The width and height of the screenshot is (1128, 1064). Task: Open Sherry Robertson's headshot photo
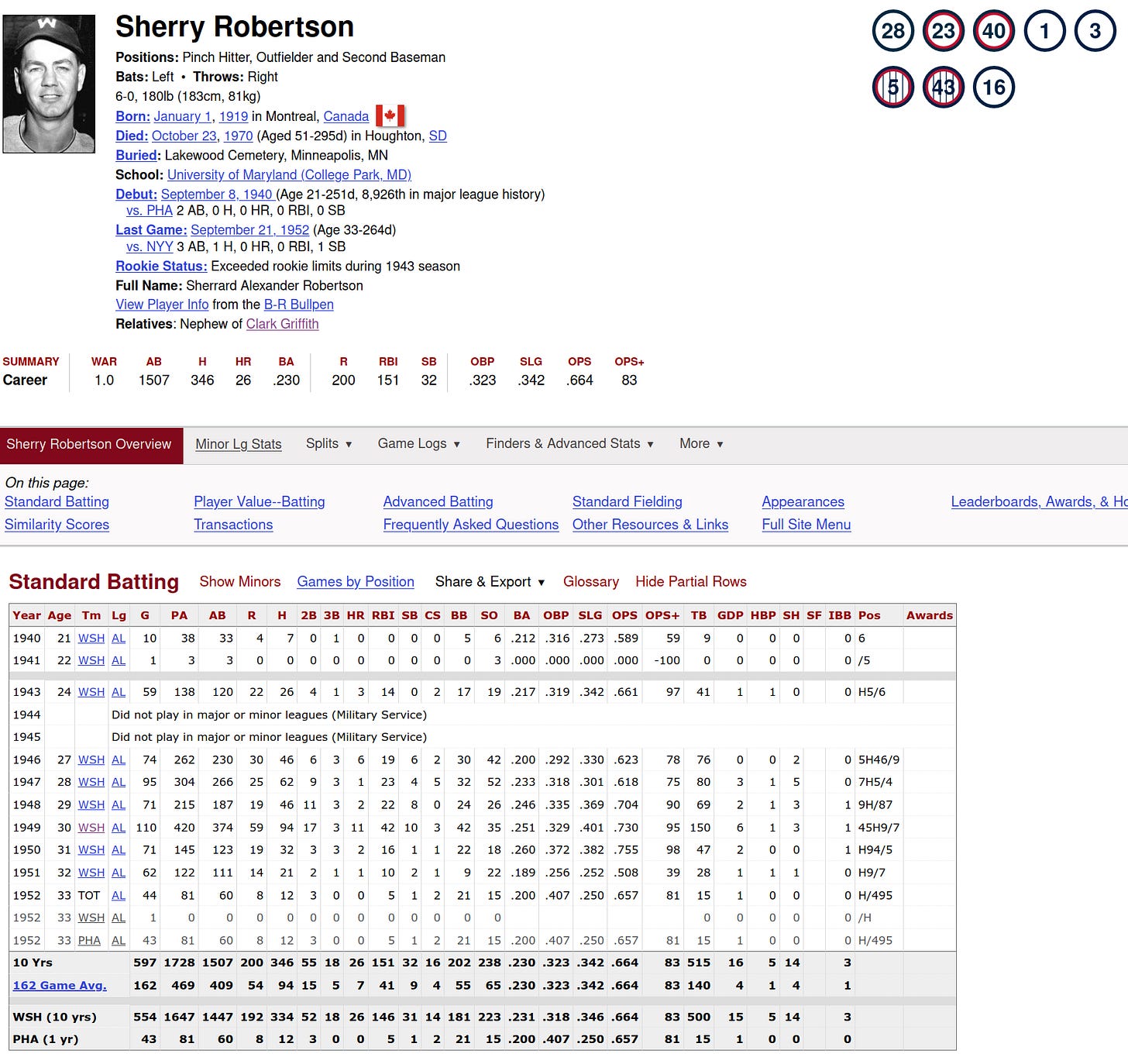(49, 84)
